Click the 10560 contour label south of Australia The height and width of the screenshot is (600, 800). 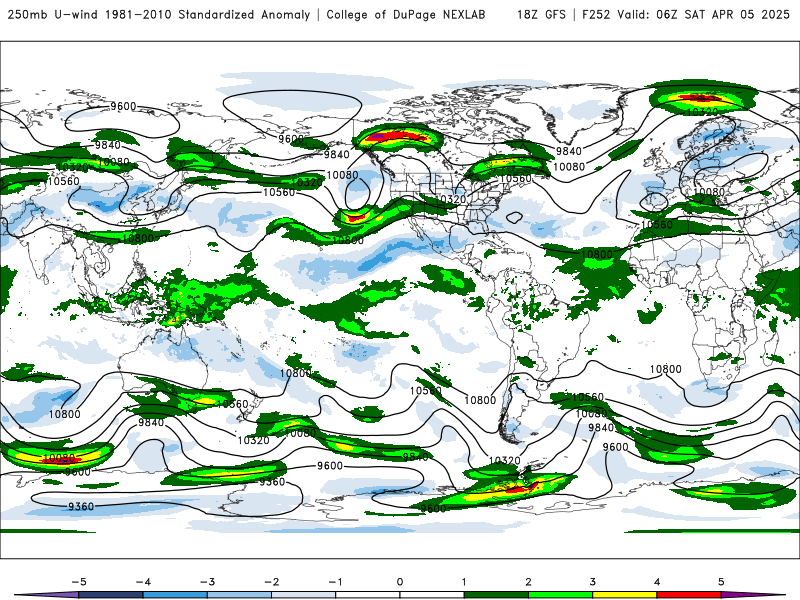232,404
